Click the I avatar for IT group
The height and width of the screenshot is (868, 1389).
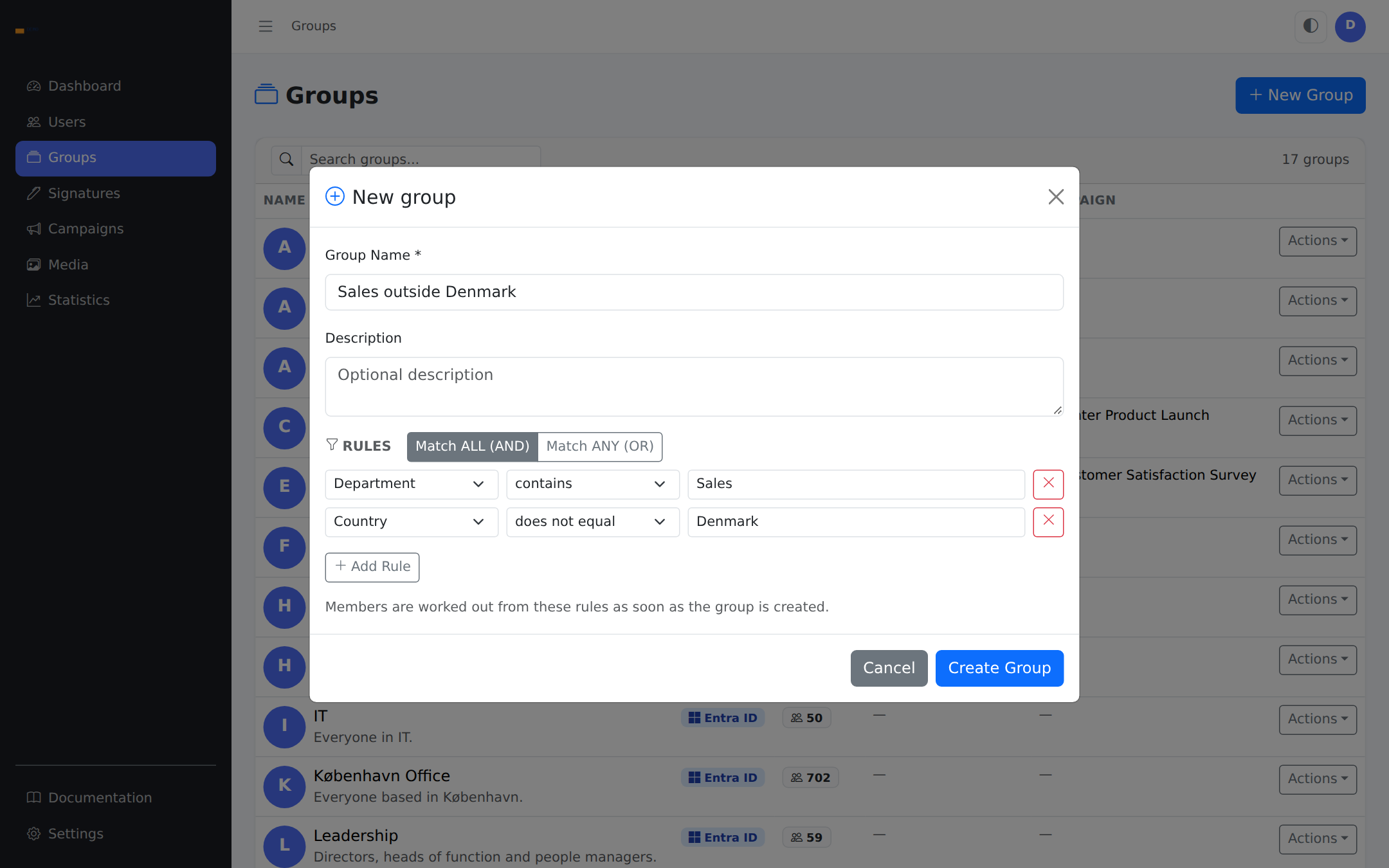tap(284, 727)
